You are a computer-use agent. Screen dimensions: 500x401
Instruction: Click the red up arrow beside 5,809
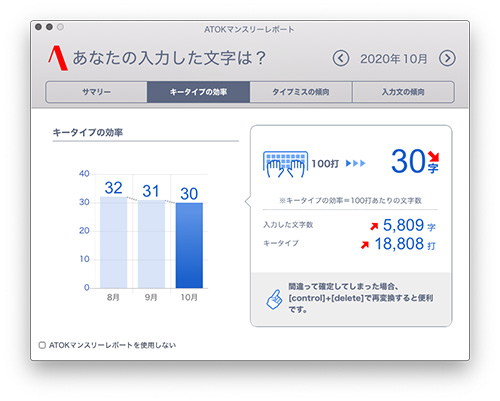click(374, 226)
